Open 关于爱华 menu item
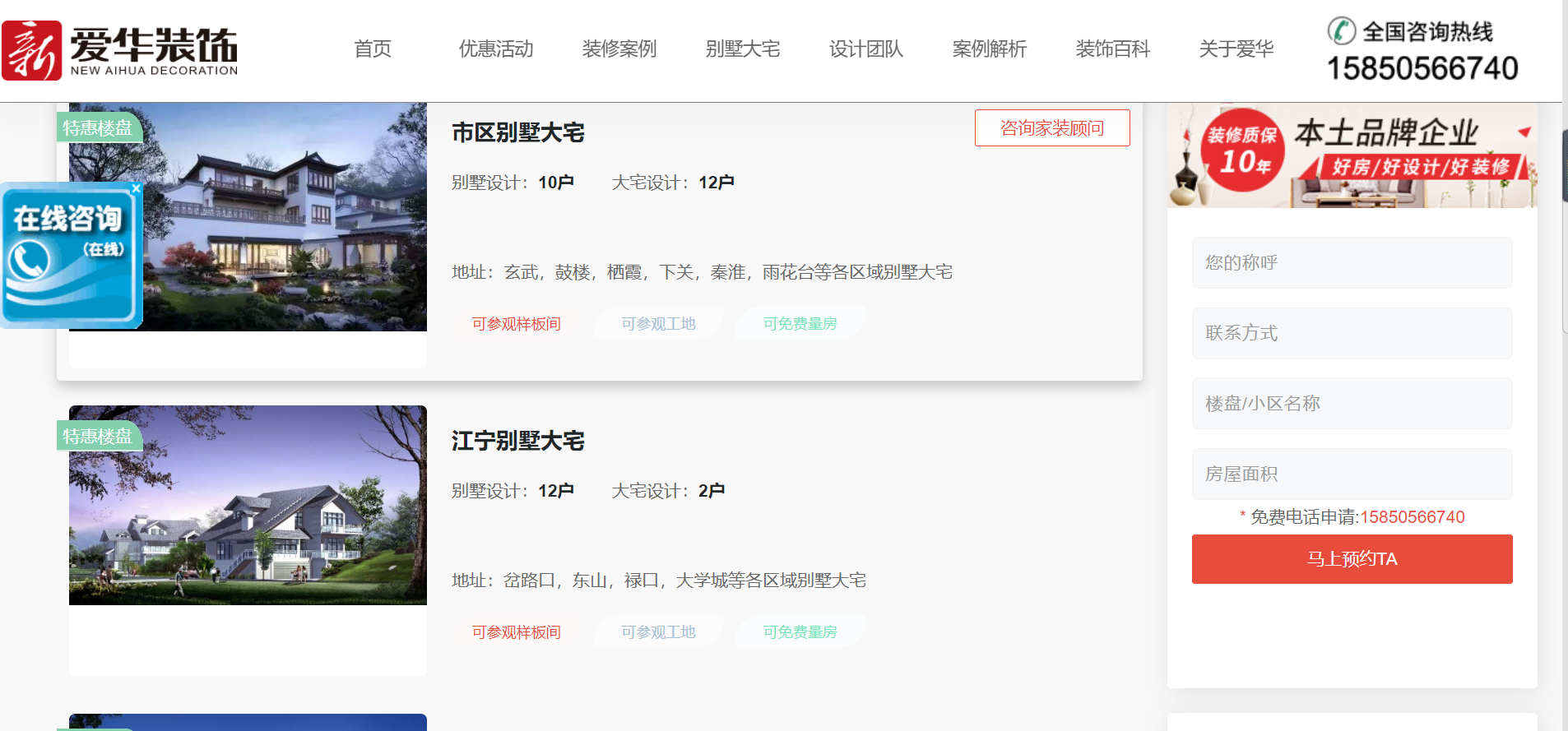This screenshot has height=731, width=1568. [x=1236, y=49]
